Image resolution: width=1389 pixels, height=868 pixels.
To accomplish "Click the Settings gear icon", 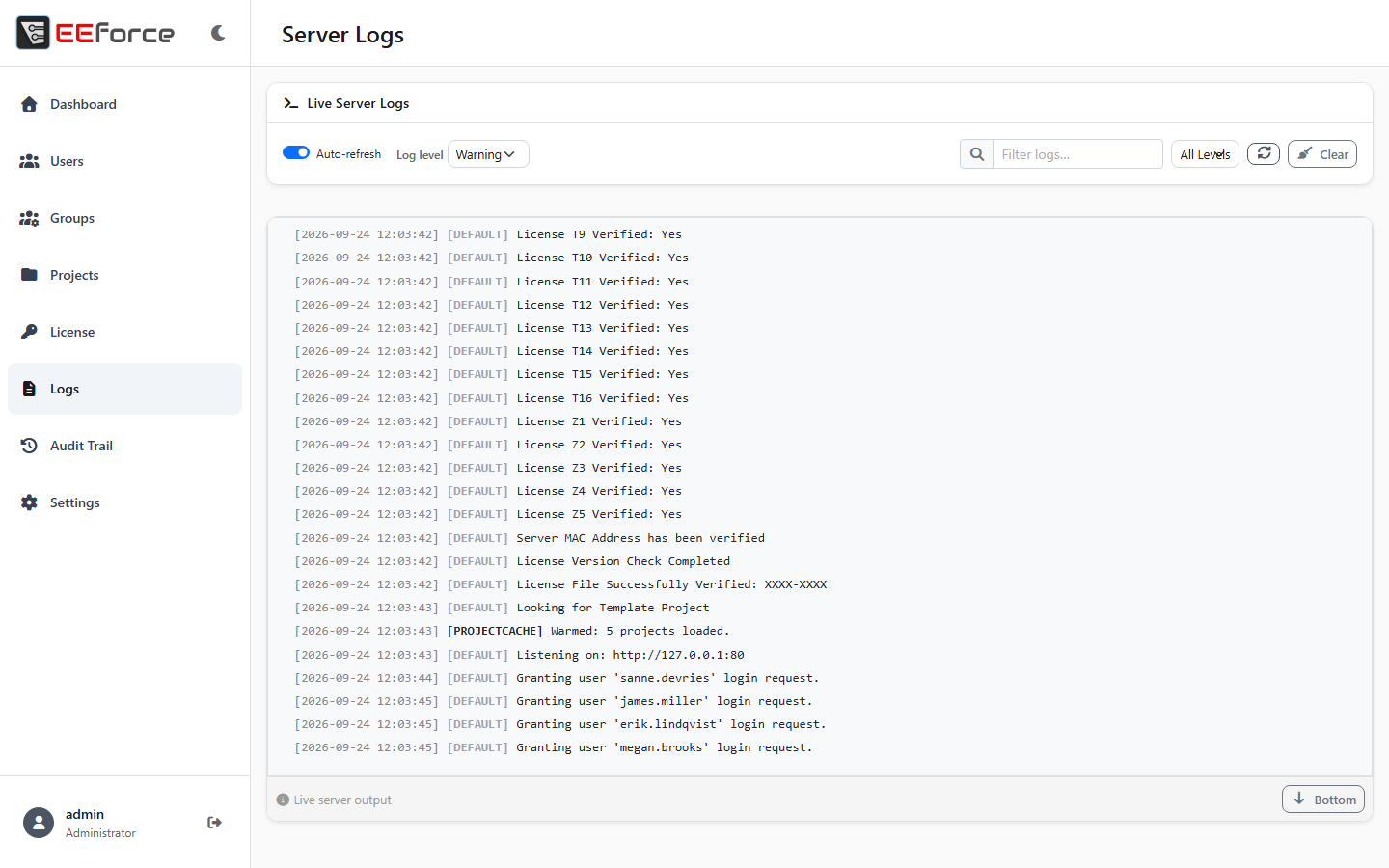I will point(29,502).
